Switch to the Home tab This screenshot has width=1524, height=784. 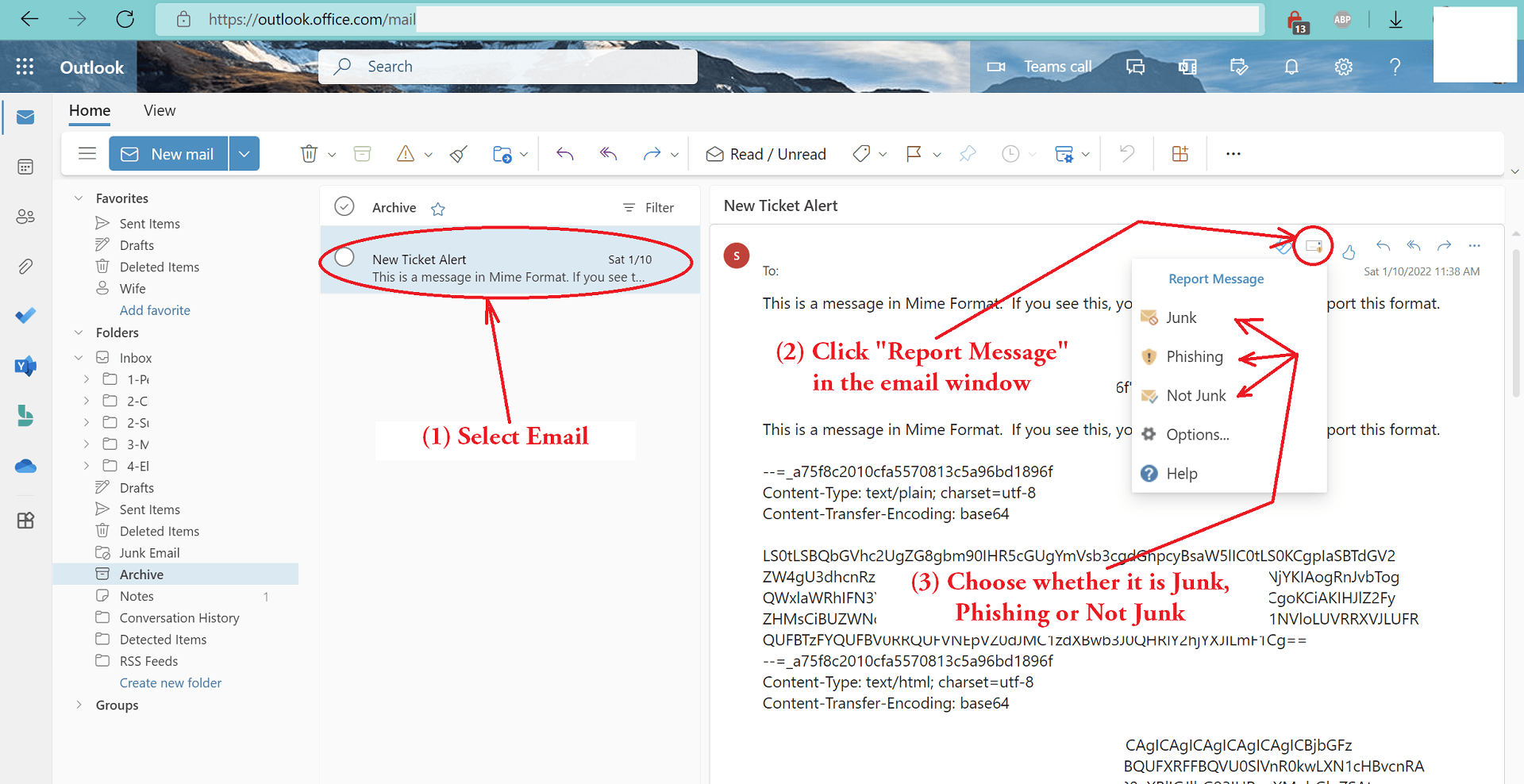click(90, 110)
